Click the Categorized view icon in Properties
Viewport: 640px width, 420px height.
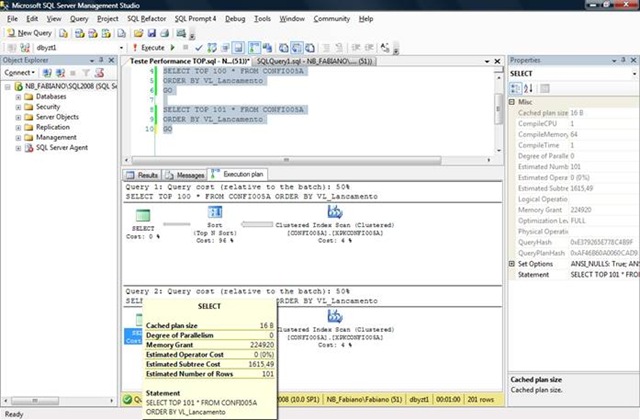pos(517,87)
